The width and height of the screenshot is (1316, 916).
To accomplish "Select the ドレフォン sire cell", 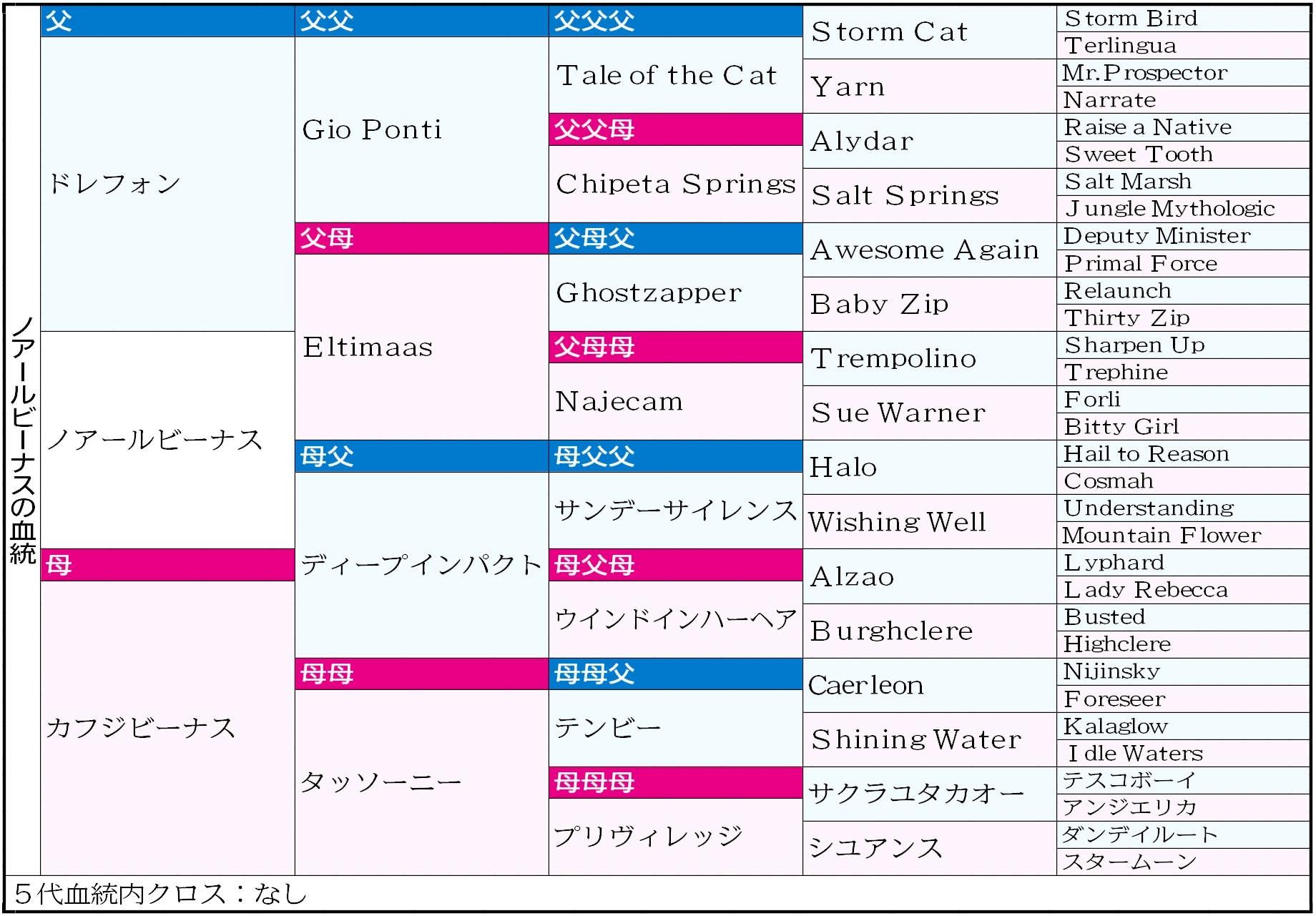I will pos(114,184).
